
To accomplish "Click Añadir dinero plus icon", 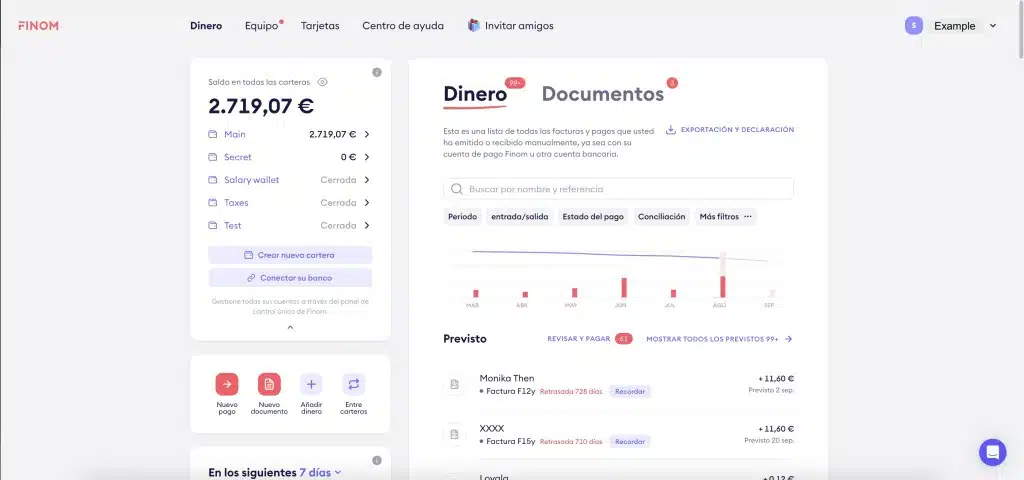I will tap(311, 385).
